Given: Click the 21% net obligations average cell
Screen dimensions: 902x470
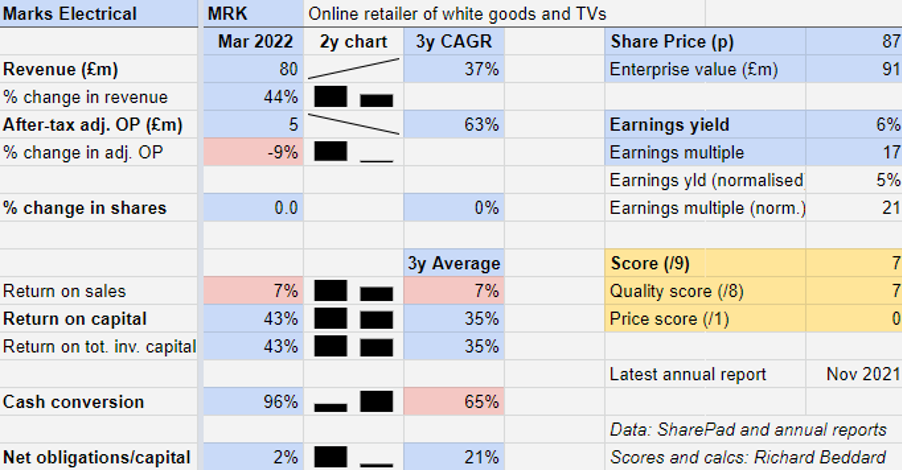Looking at the screenshot, I should (x=454, y=457).
